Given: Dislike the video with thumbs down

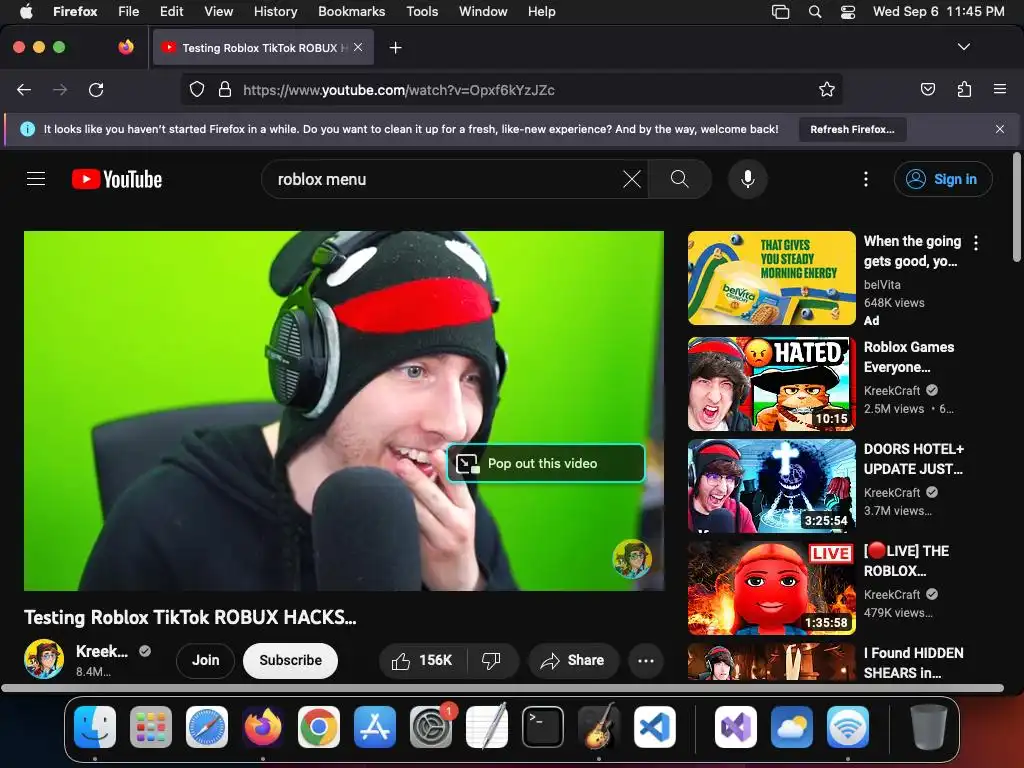Looking at the screenshot, I should [x=491, y=661].
